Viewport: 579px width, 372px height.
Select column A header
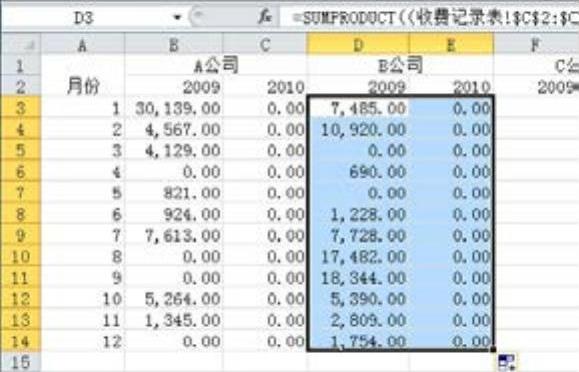(83, 45)
